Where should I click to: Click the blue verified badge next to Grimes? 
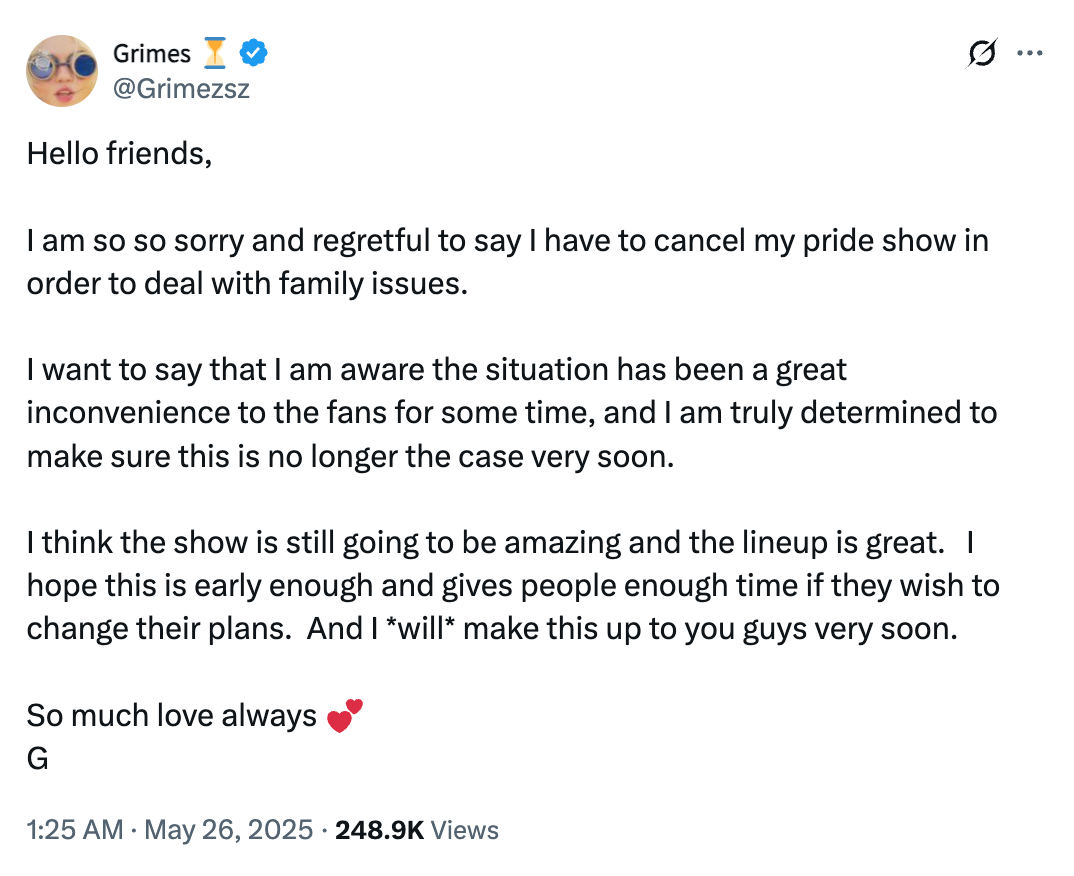click(253, 54)
